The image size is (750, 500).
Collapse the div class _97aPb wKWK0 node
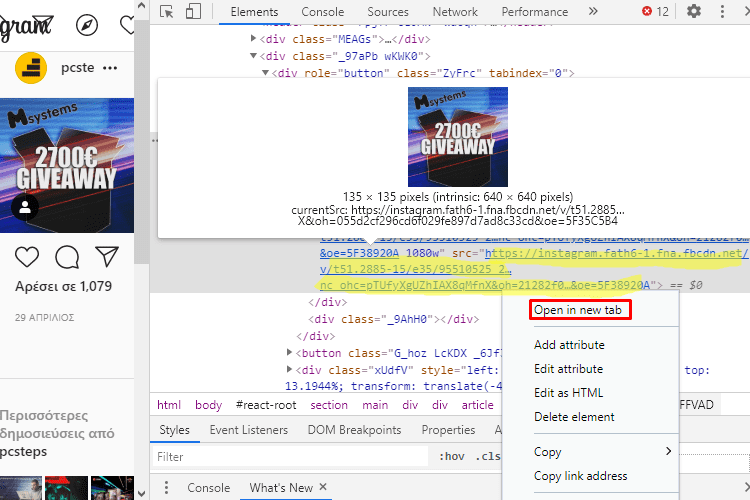click(254, 56)
